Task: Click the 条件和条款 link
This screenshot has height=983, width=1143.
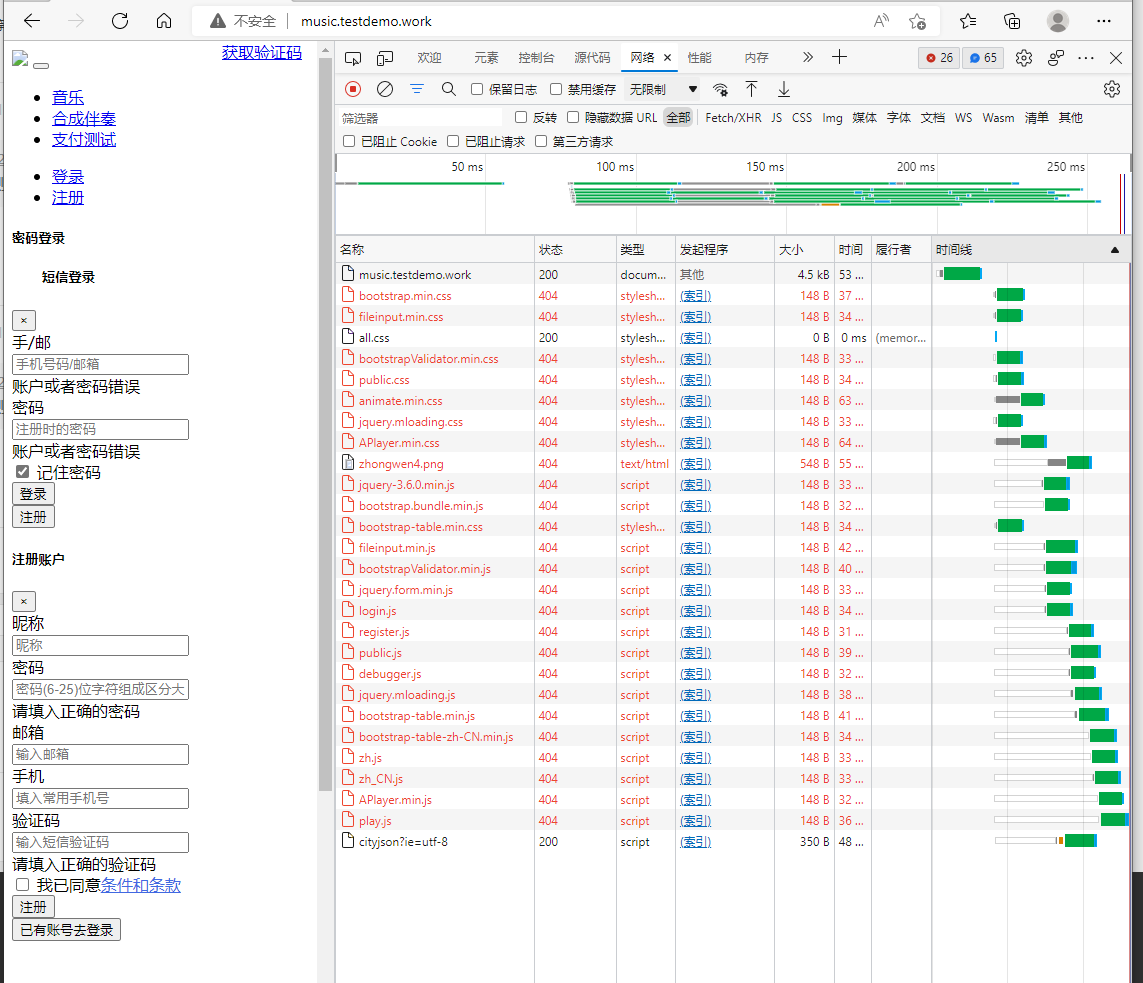Action: (x=141, y=885)
